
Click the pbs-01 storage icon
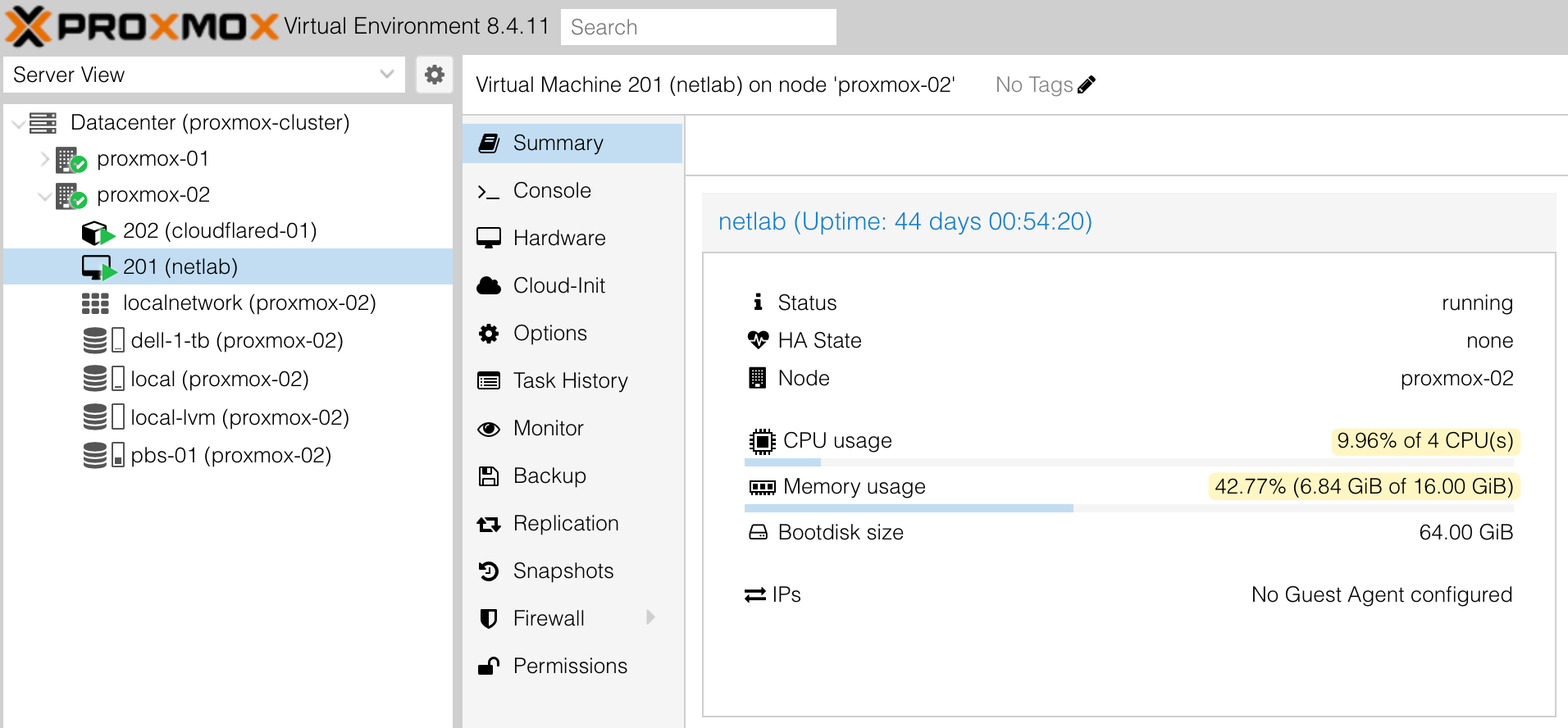pos(103,455)
